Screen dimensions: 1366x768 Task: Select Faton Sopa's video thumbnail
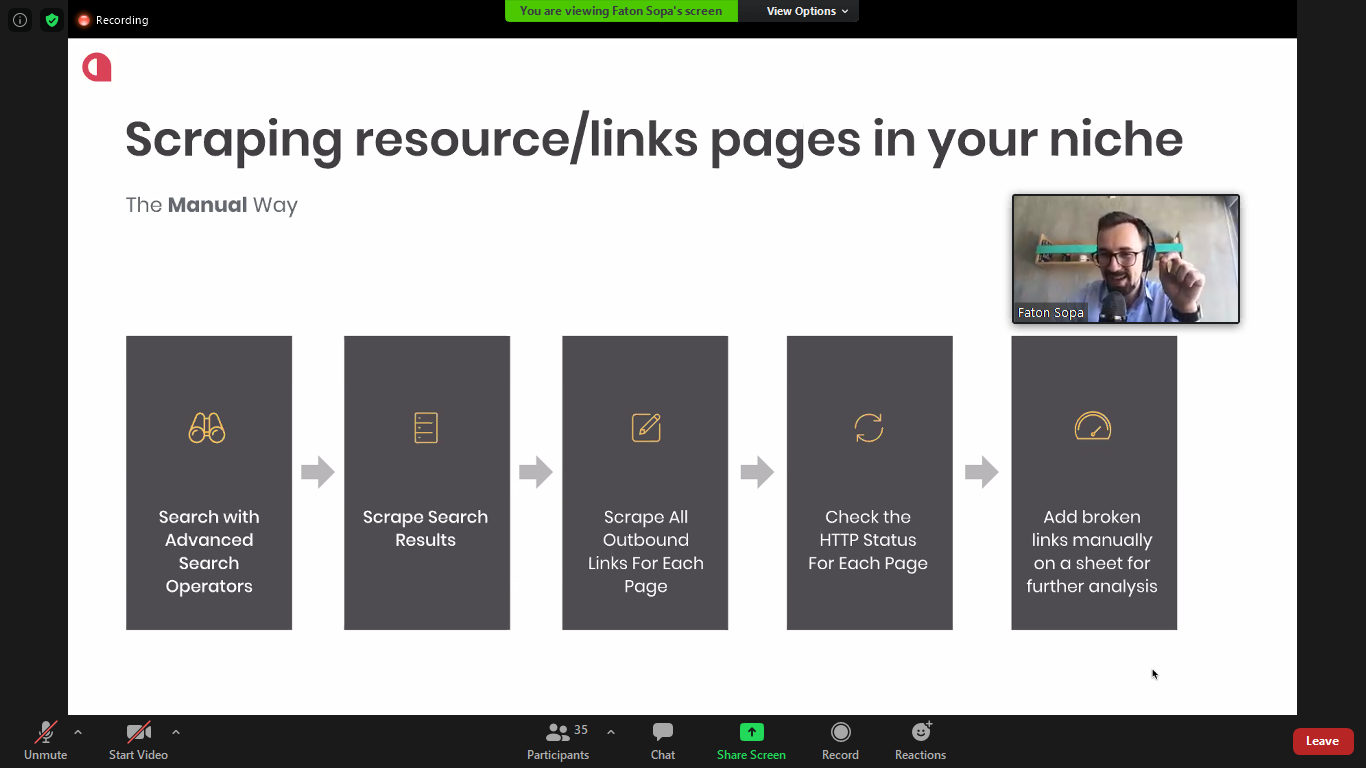pos(1125,259)
